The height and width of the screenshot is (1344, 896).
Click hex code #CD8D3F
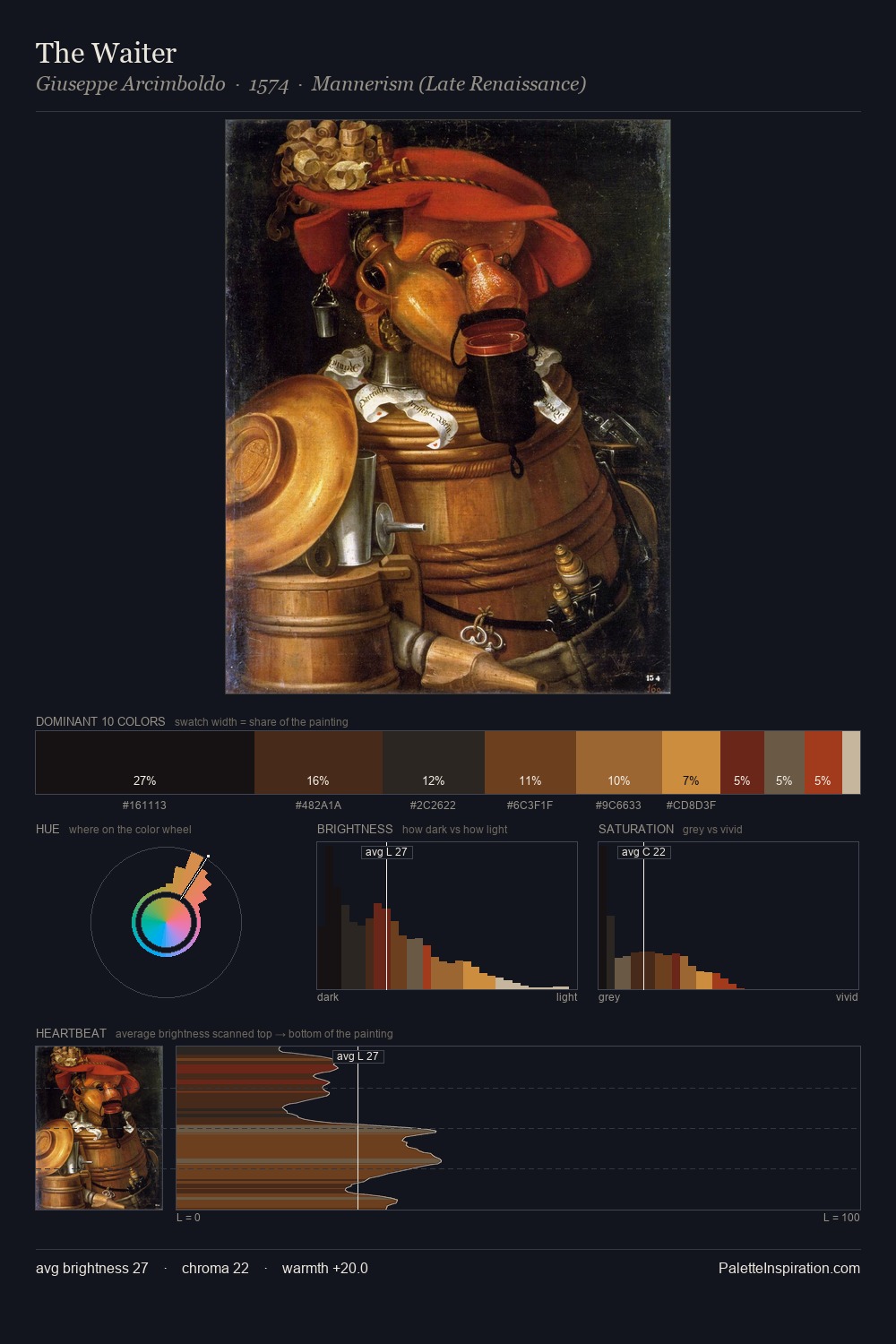tap(691, 806)
